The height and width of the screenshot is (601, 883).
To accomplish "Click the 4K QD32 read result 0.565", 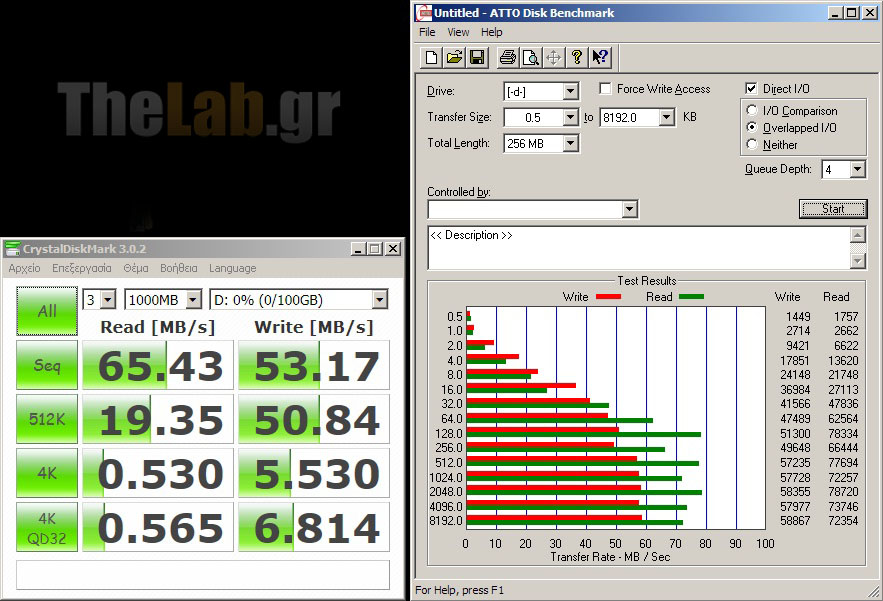I will coord(158,527).
